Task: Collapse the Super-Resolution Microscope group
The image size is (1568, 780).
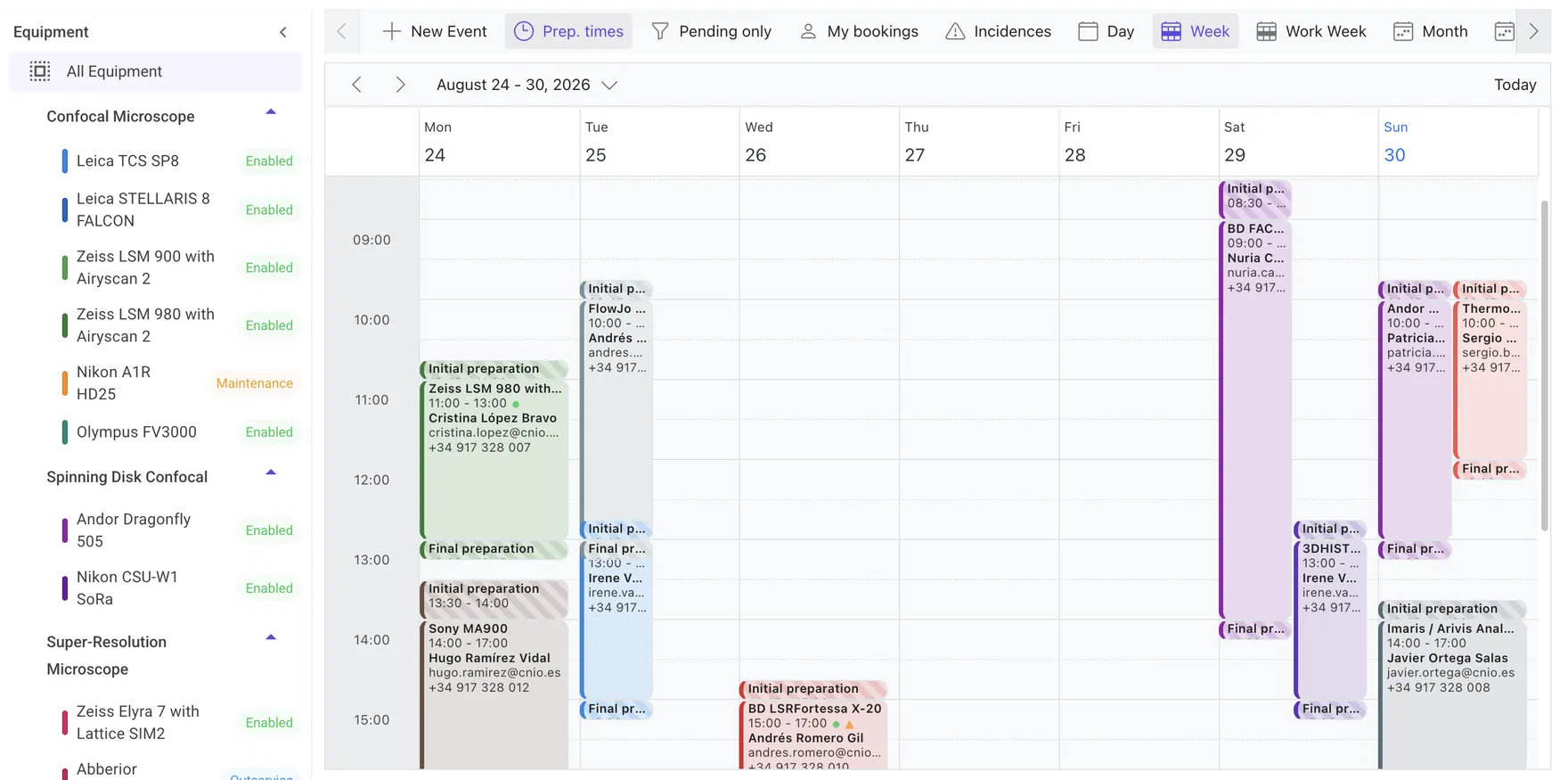Action: click(271, 637)
